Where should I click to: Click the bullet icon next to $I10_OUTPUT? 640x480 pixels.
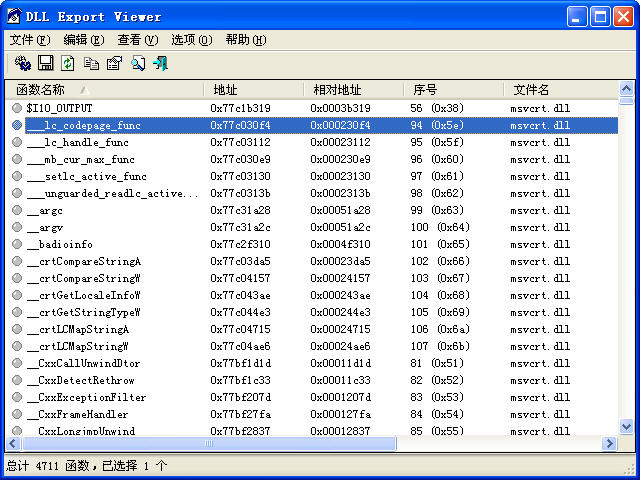tap(17, 108)
